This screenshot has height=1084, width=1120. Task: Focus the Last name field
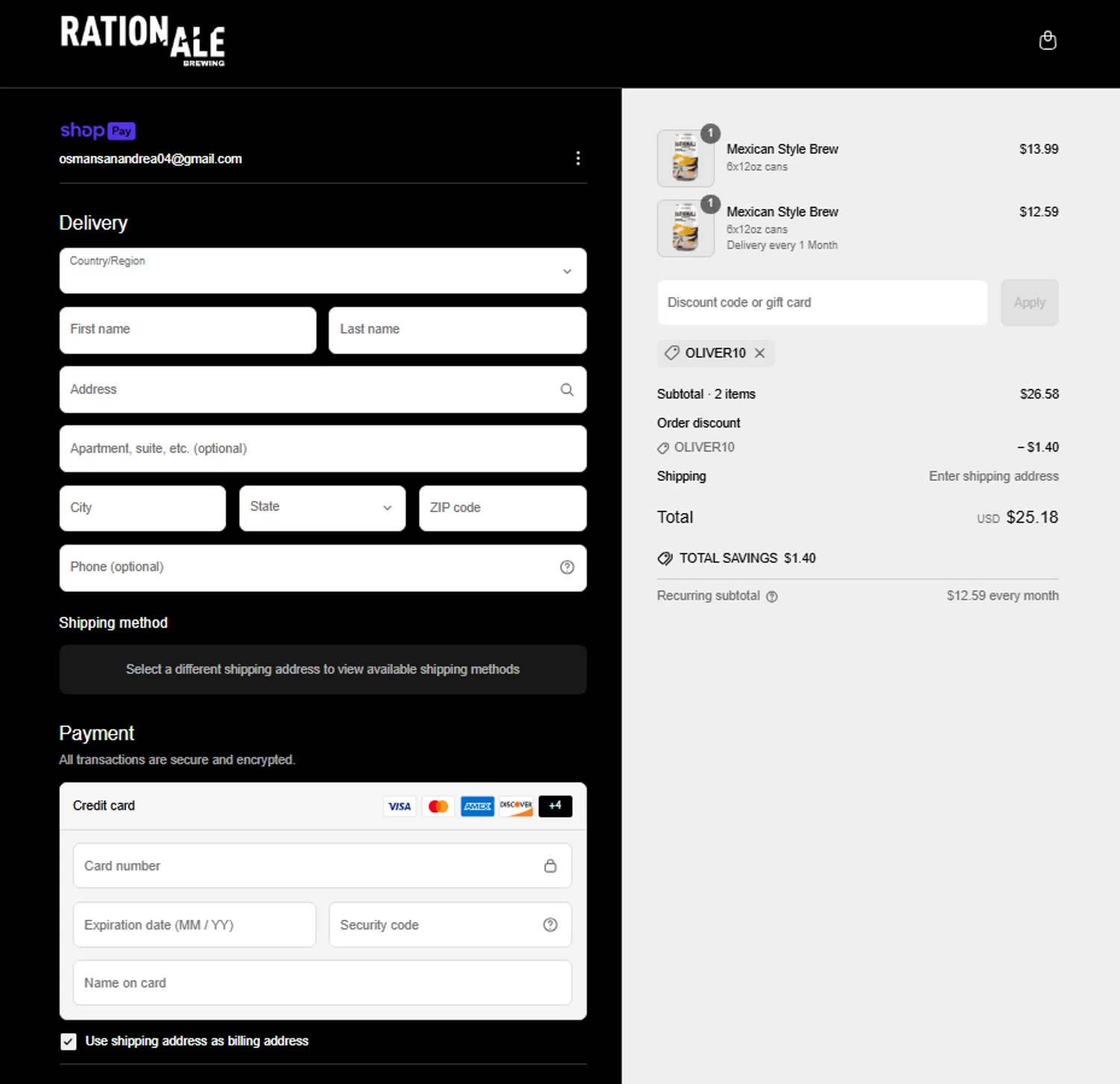[x=458, y=330]
